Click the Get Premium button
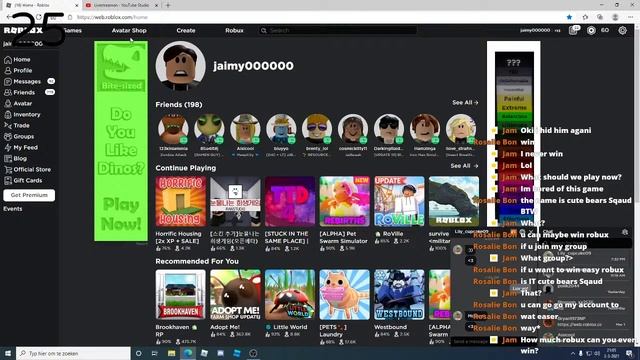The height and width of the screenshot is (360, 640). tap(29, 196)
